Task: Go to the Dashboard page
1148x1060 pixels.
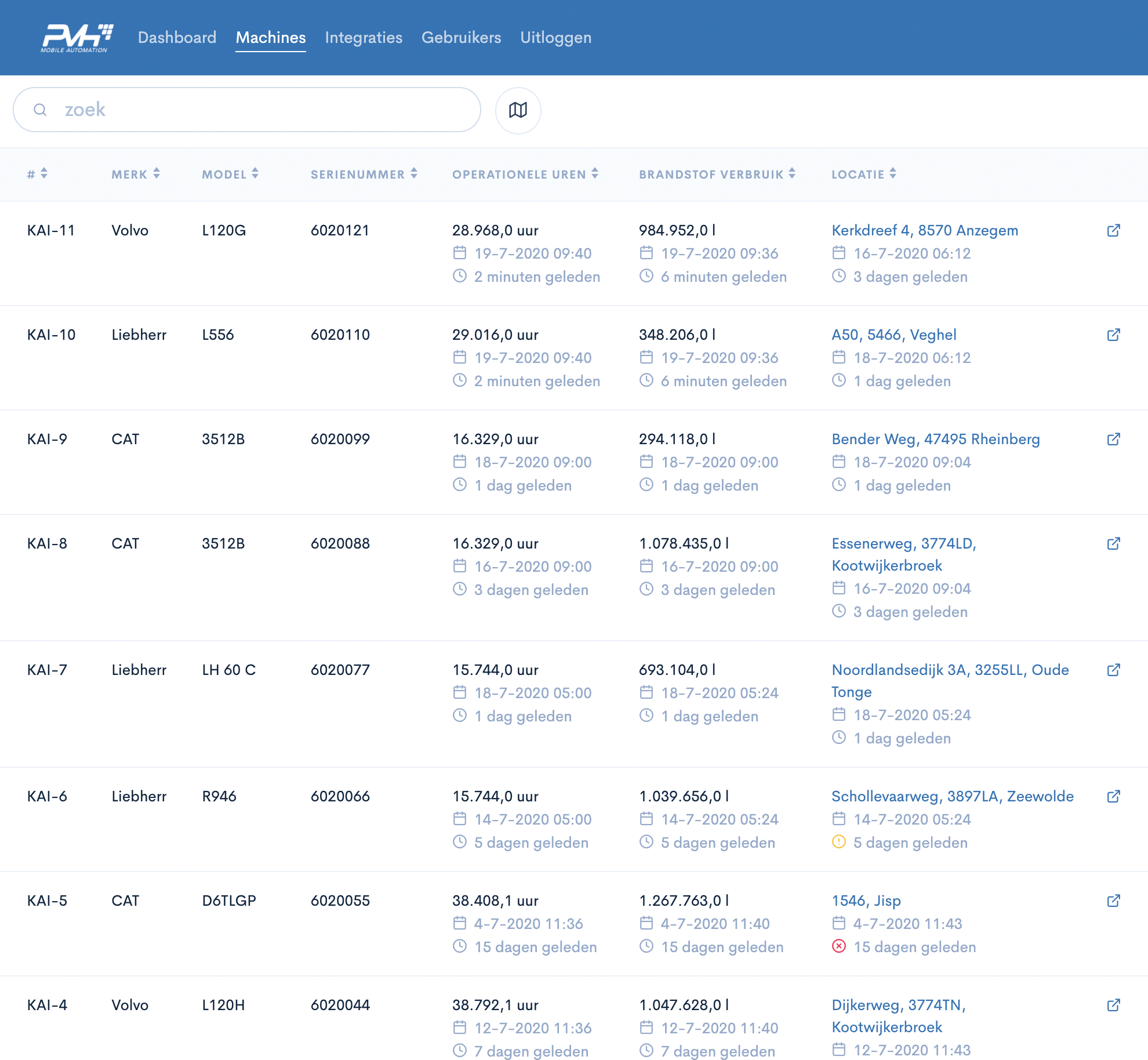Action: (x=177, y=38)
